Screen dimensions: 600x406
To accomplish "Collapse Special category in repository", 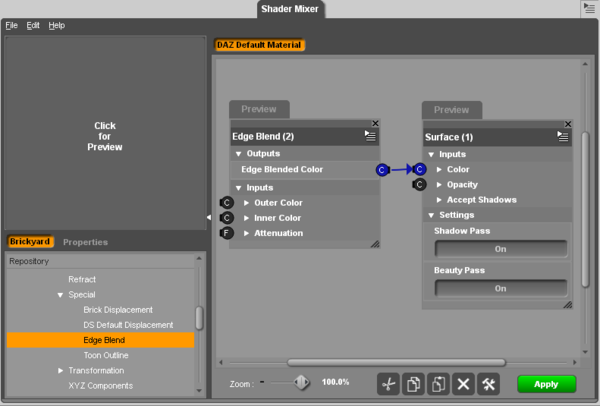I will pos(60,295).
